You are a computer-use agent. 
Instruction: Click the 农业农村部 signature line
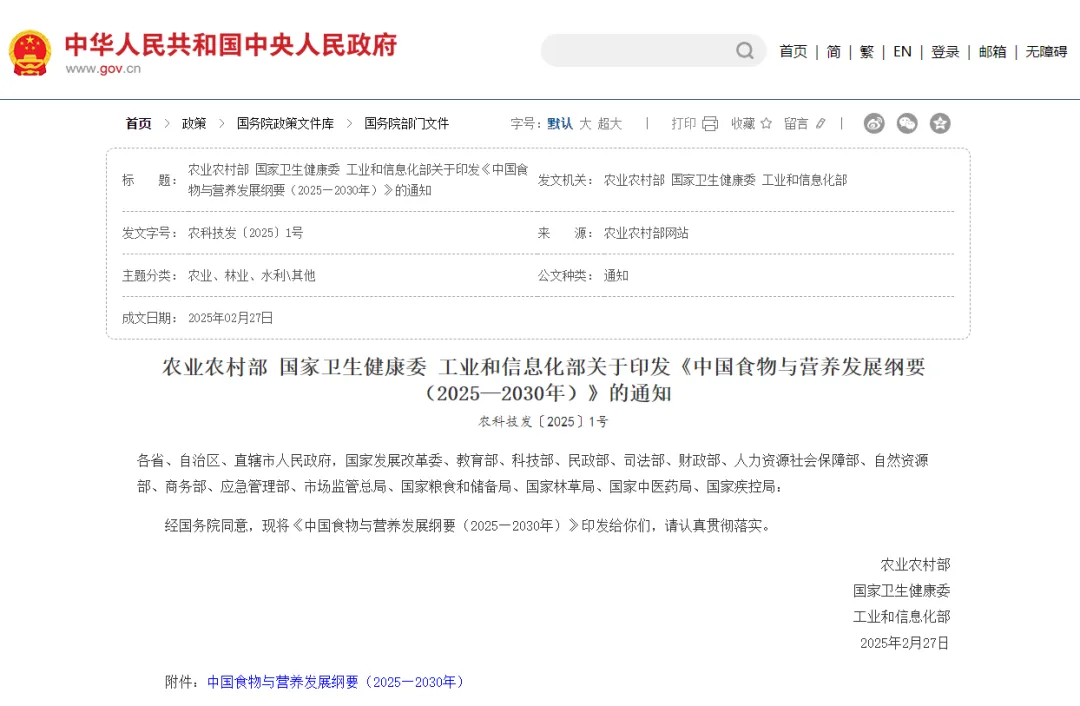click(x=915, y=565)
